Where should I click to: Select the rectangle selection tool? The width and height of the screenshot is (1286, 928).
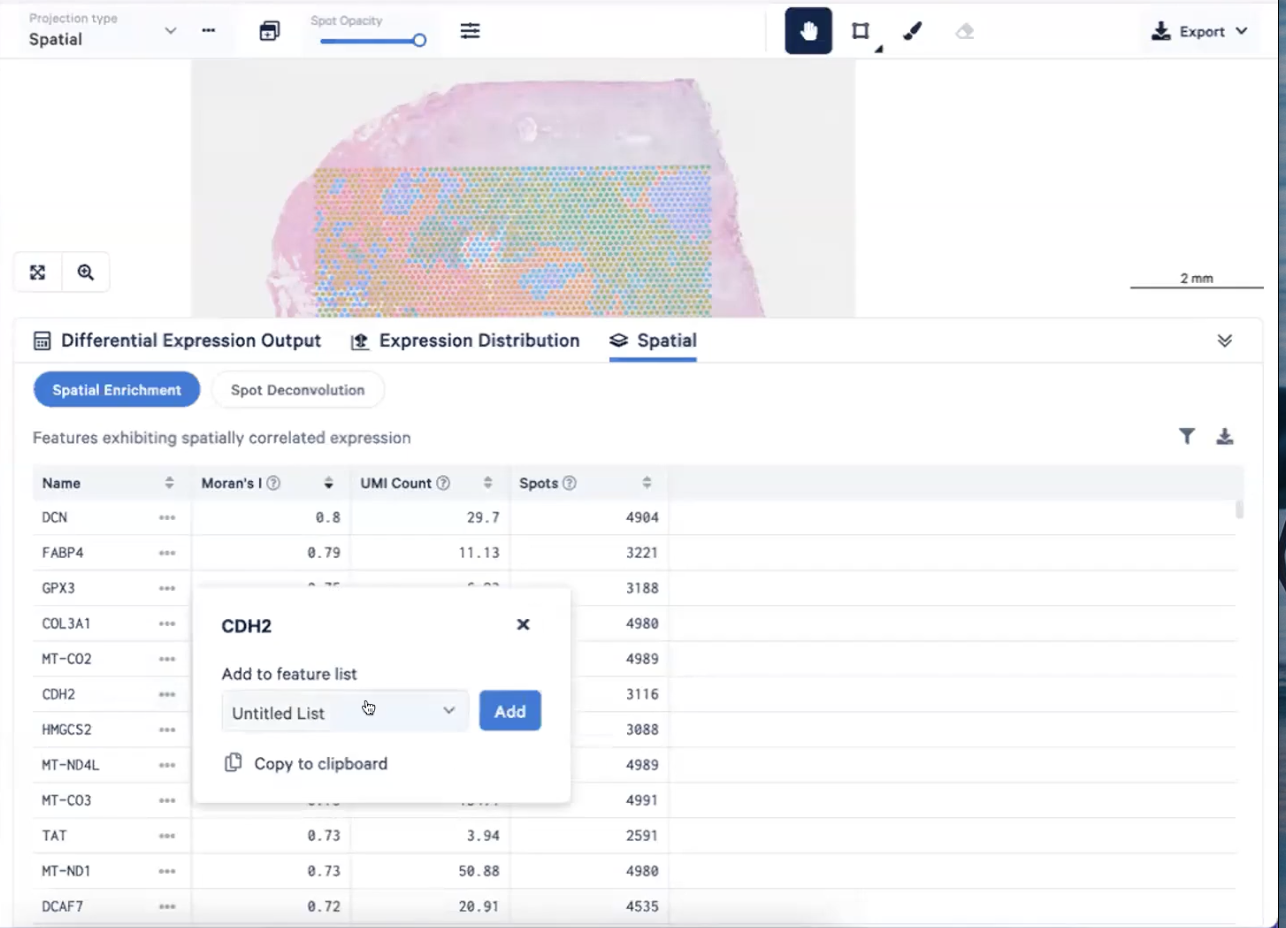point(860,31)
